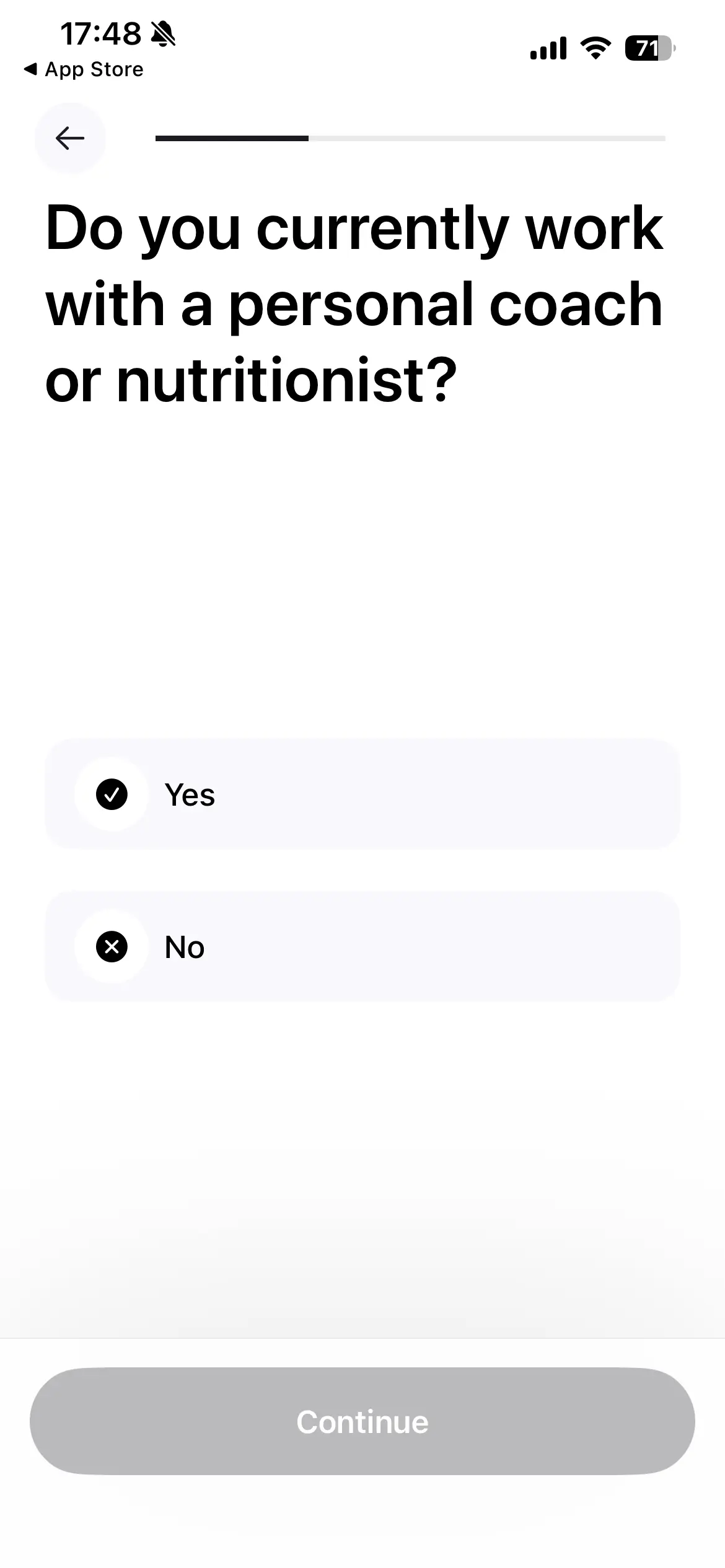This screenshot has height=1568, width=725.
Task: Return to App Store via breadcrumb text
Action: 94,69
